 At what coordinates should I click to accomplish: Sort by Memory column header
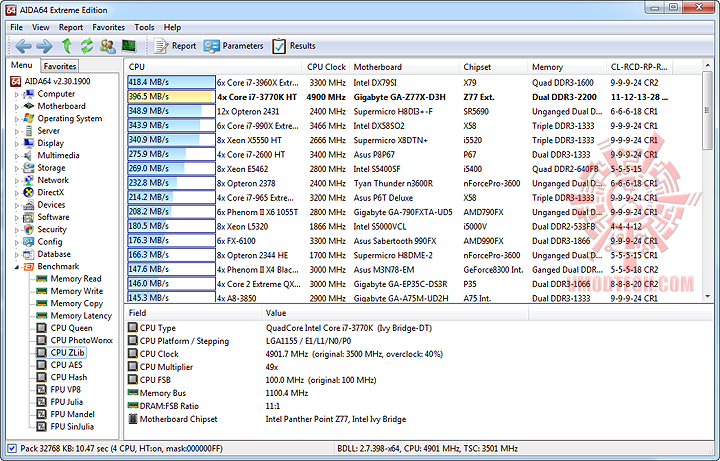(x=567, y=67)
